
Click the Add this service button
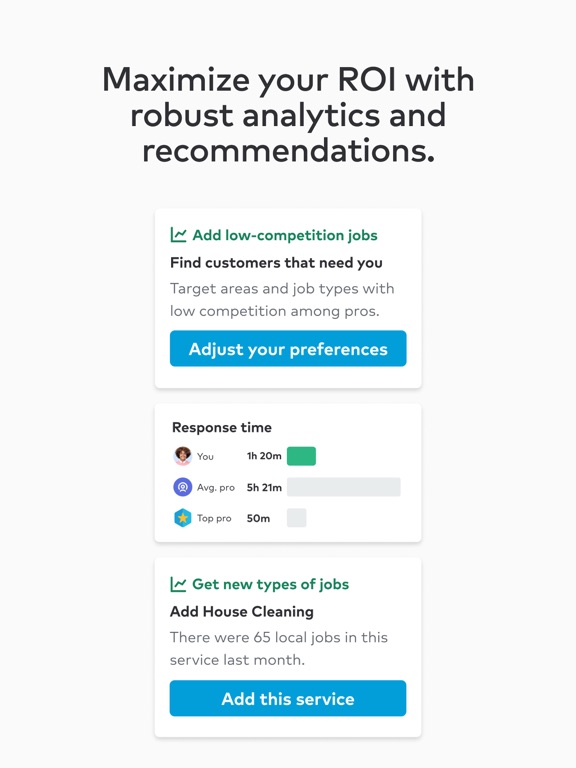288,698
